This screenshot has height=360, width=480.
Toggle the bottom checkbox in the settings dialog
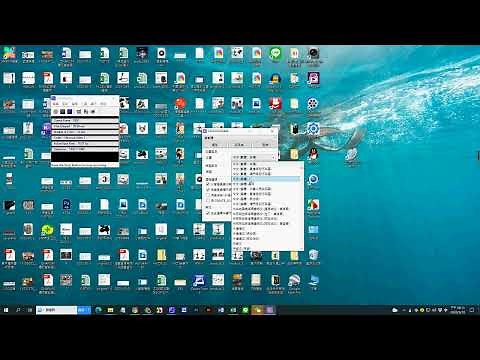(208, 213)
